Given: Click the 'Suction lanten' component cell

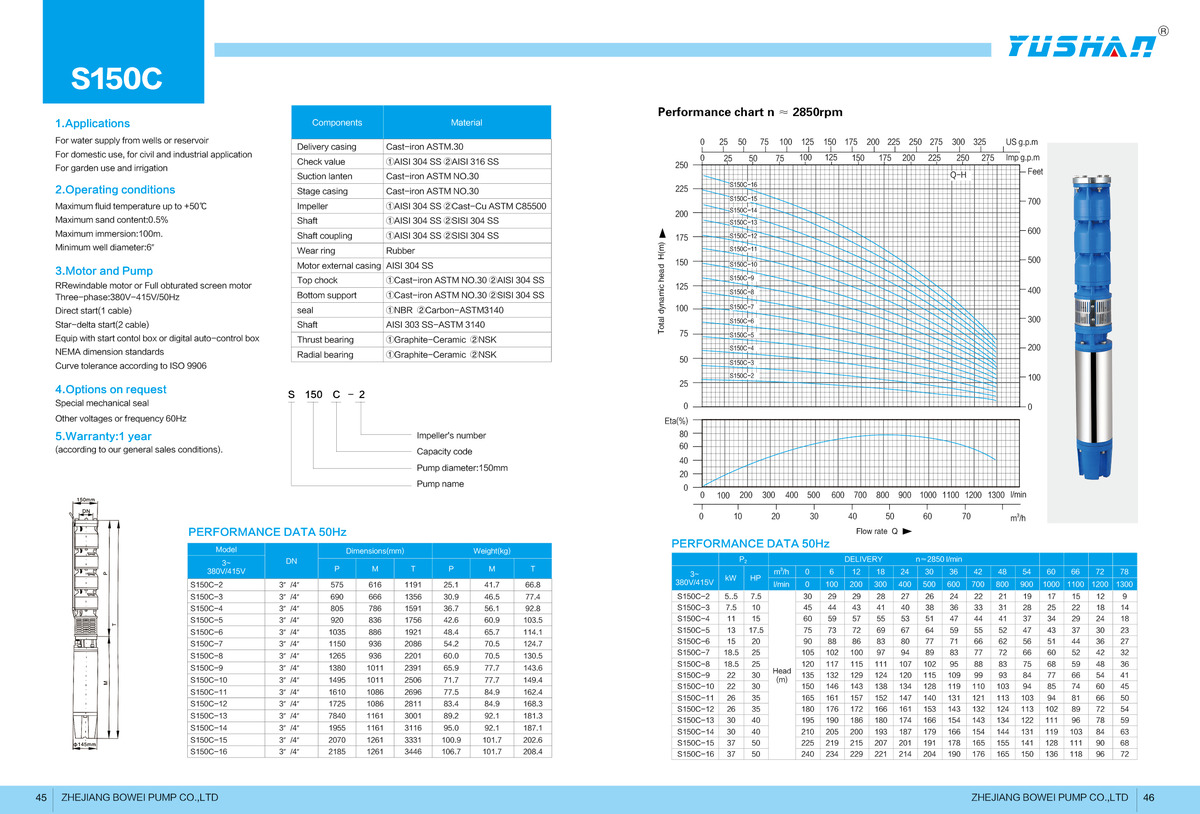Looking at the screenshot, I should coord(337,176).
